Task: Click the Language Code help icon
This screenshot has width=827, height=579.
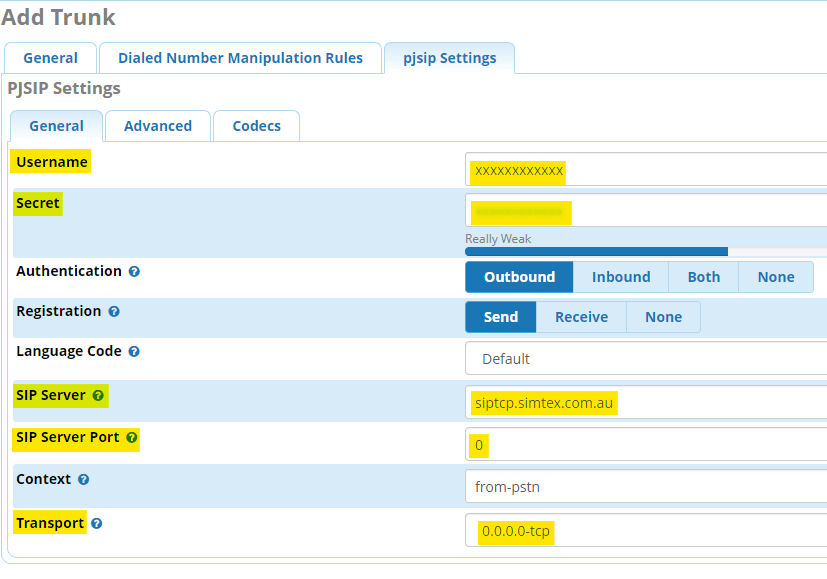Action: point(135,352)
